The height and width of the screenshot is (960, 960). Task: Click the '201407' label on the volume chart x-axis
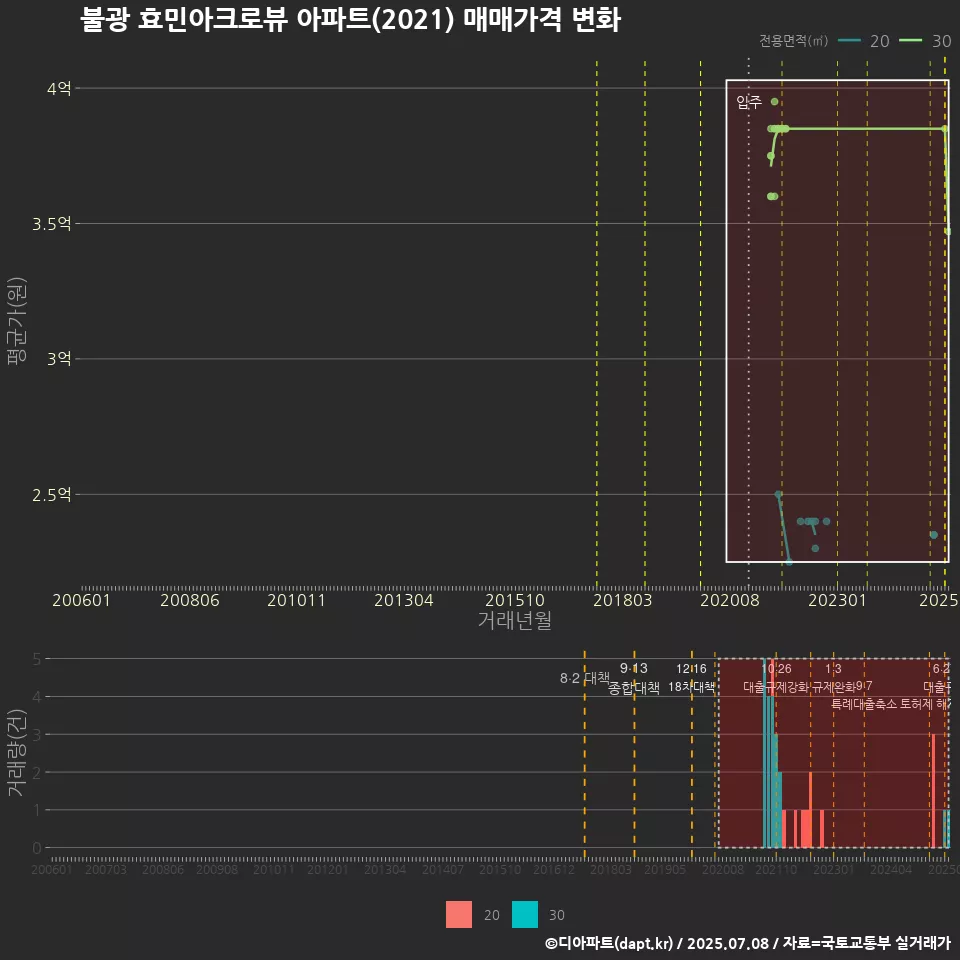[443, 869]
